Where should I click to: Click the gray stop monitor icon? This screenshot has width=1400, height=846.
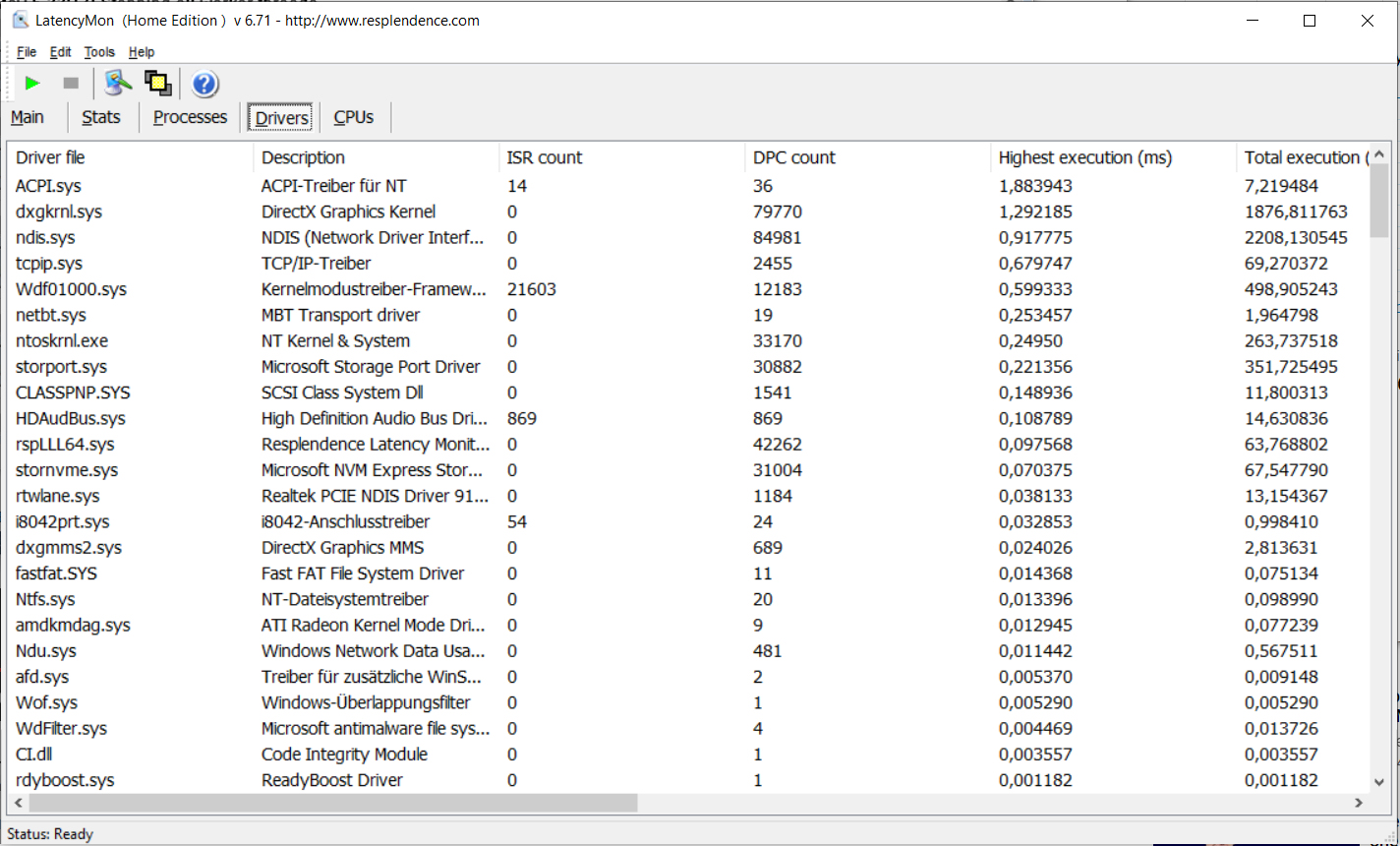tap(71, 84)
